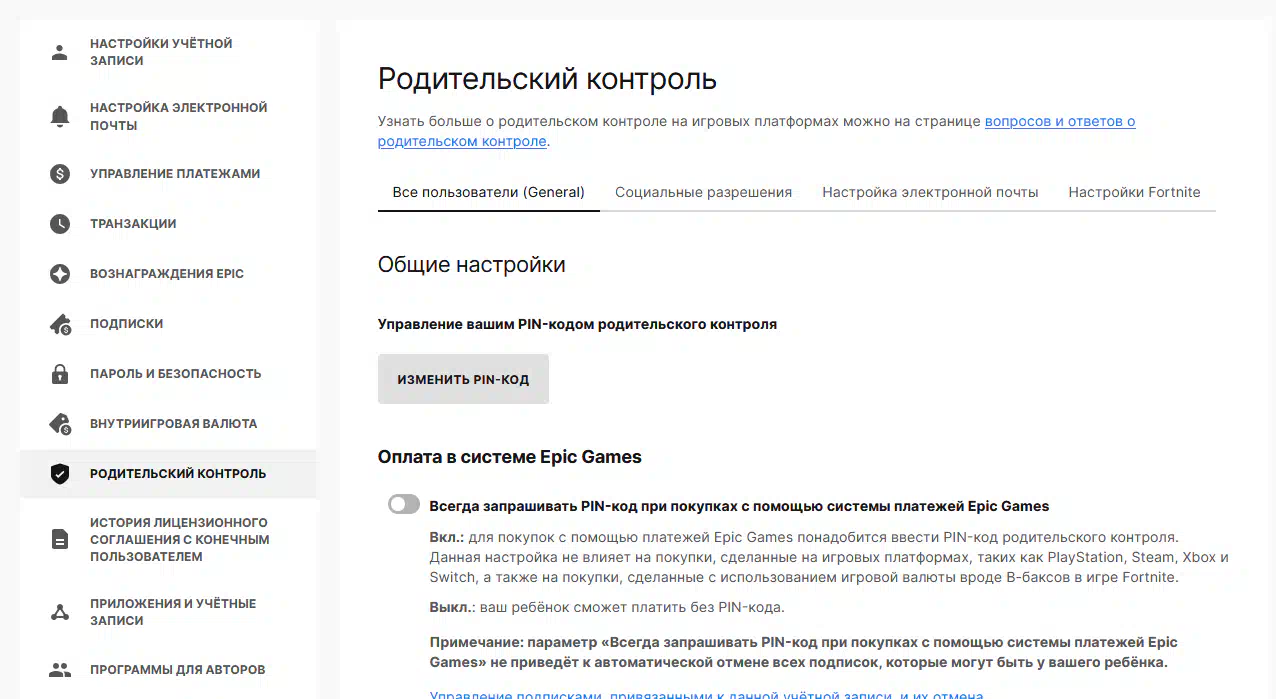The image size is (1276, 699).
Task: Click the clock icon for transactions
Action: (x=60, y=224)
